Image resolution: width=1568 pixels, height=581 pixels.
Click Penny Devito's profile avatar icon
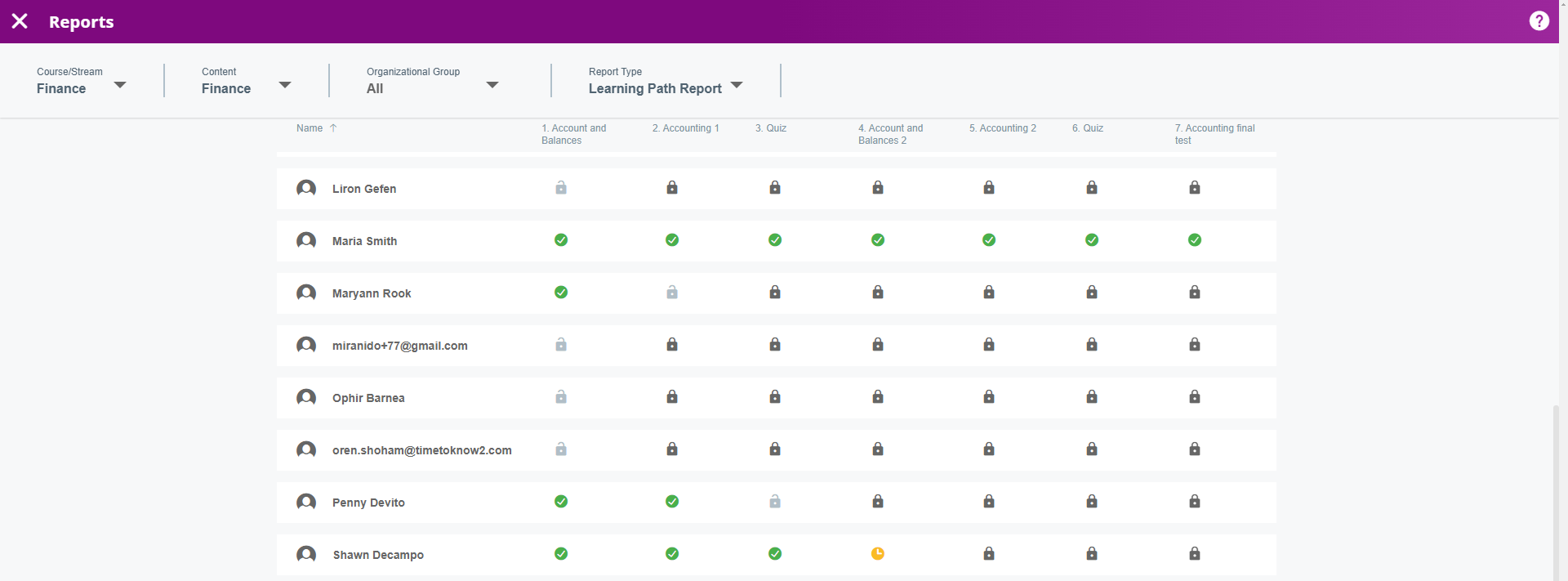306,502
